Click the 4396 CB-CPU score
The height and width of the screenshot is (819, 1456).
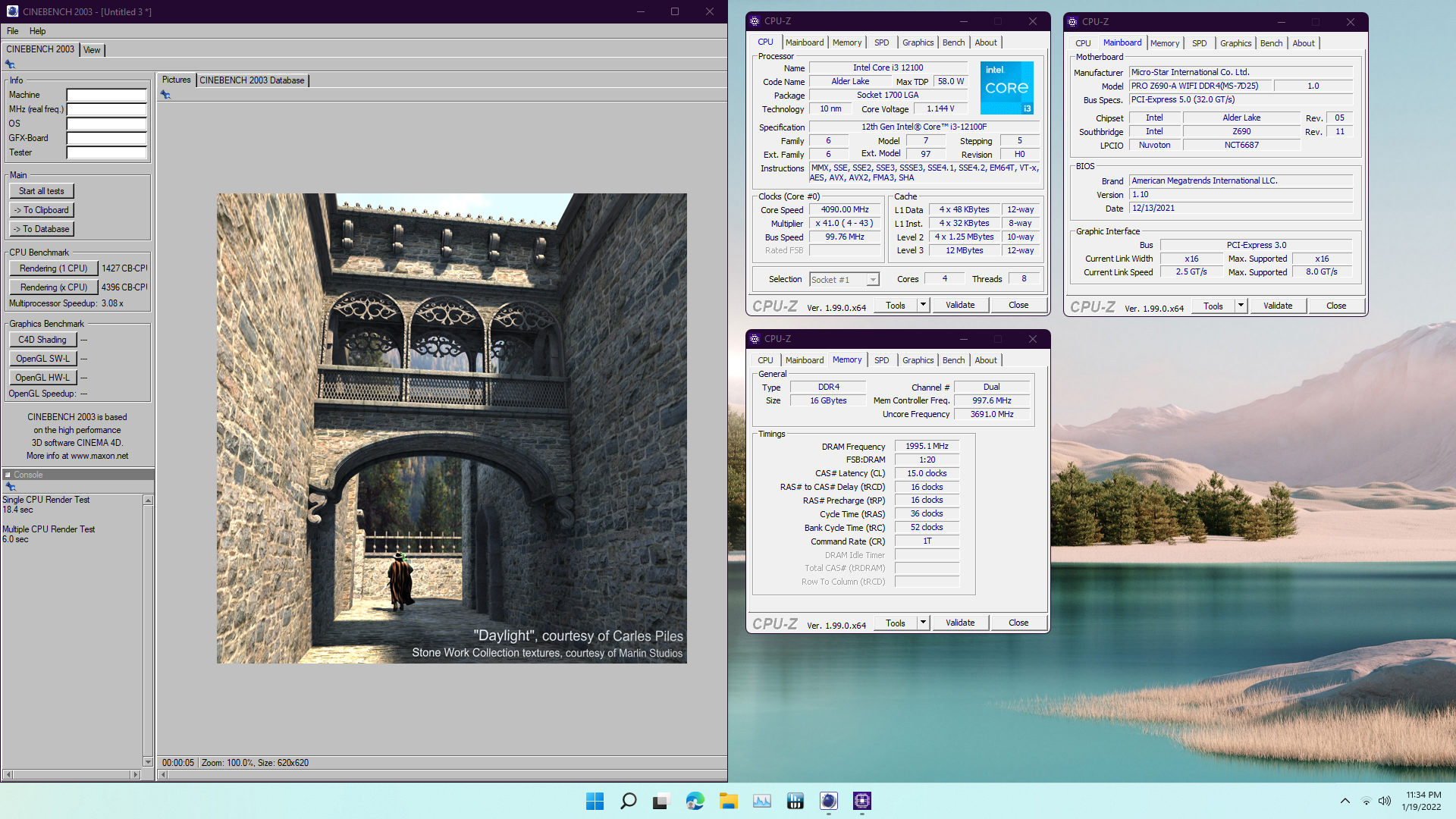click(x=124, y=287)
